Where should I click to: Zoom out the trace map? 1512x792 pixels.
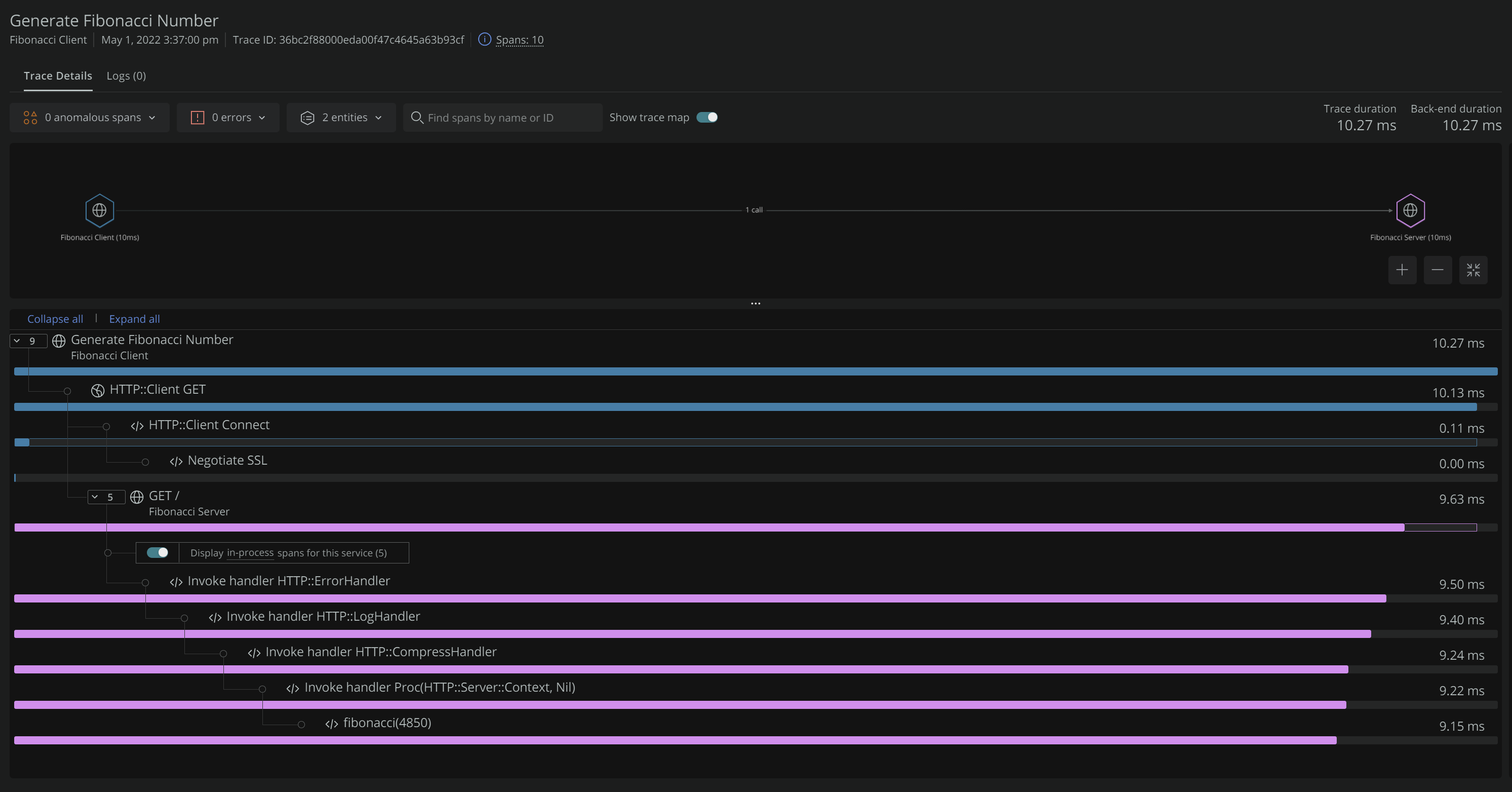coord(1437,270)
